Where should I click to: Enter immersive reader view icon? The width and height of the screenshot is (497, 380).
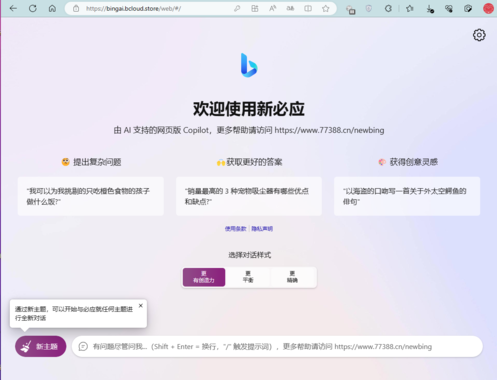(308, 9)
